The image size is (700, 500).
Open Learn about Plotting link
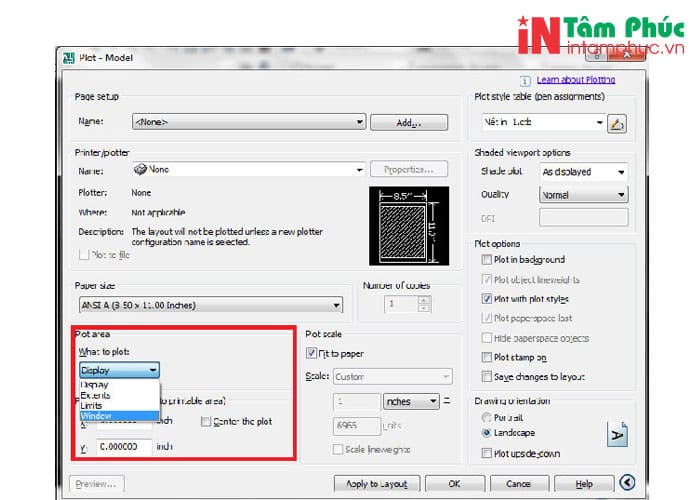576,80
